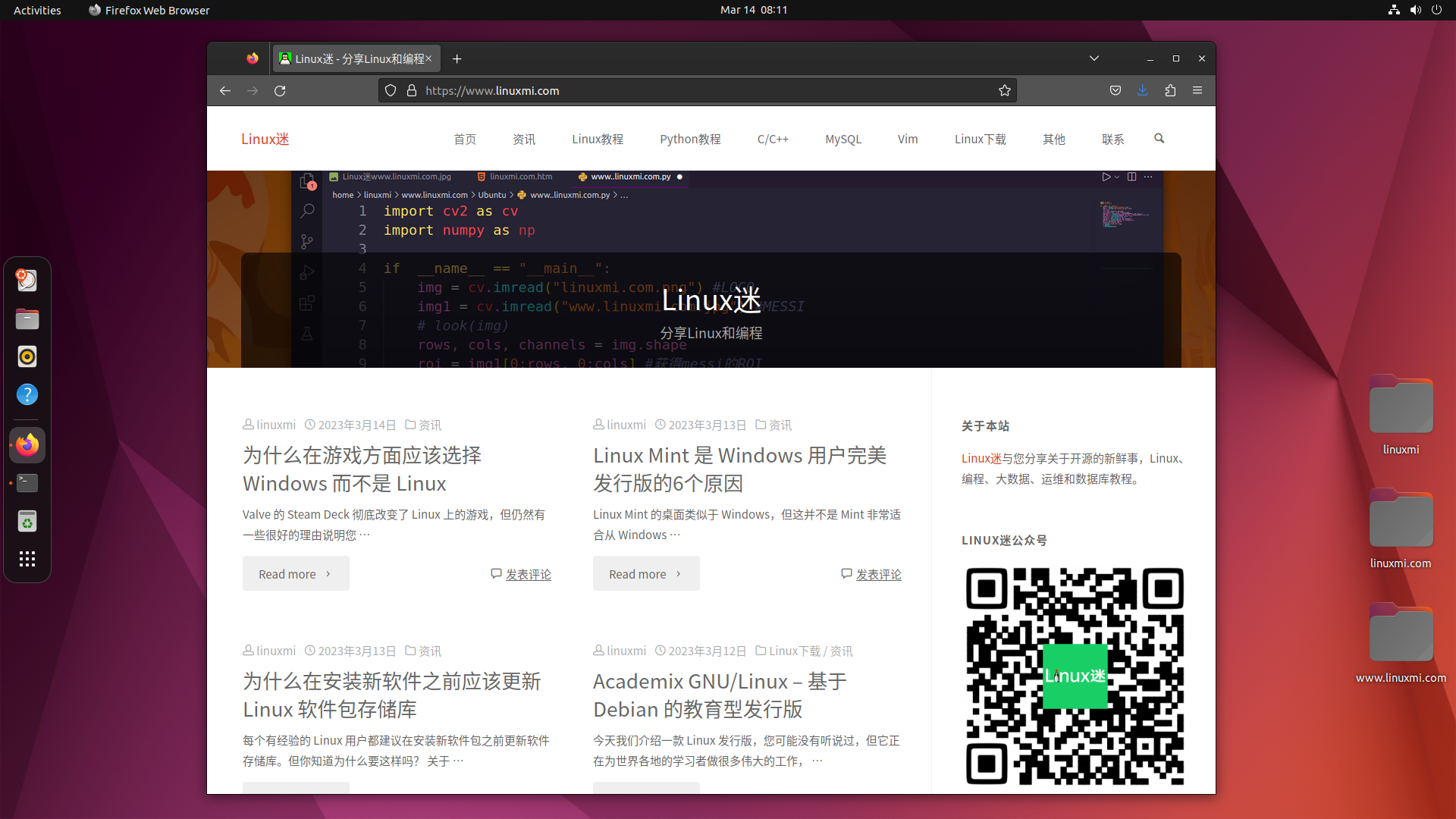Screen dimensions: 1456x819
Task: Open the top dock application icon
Action: coord(27,281)
